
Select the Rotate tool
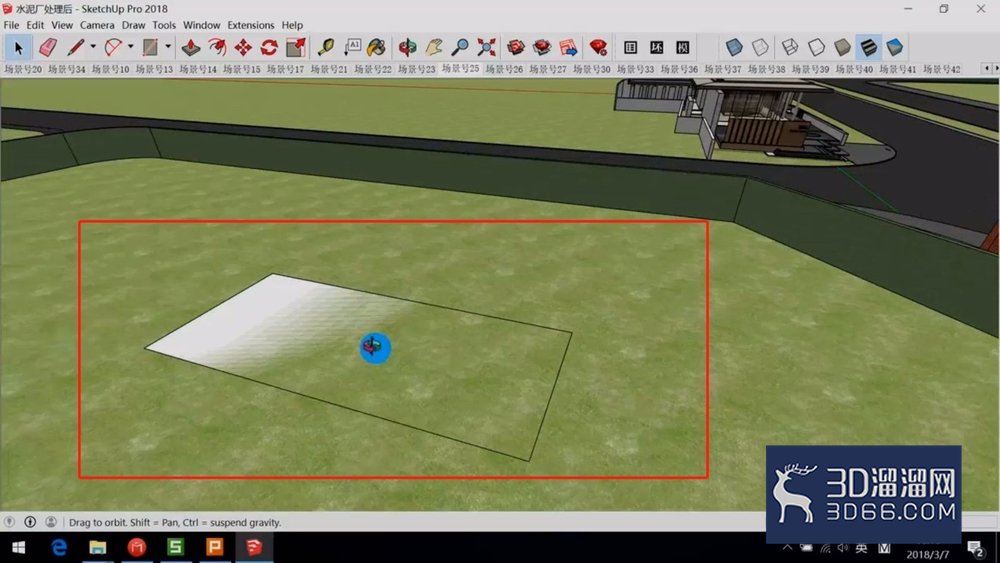[x=269, y=47]
